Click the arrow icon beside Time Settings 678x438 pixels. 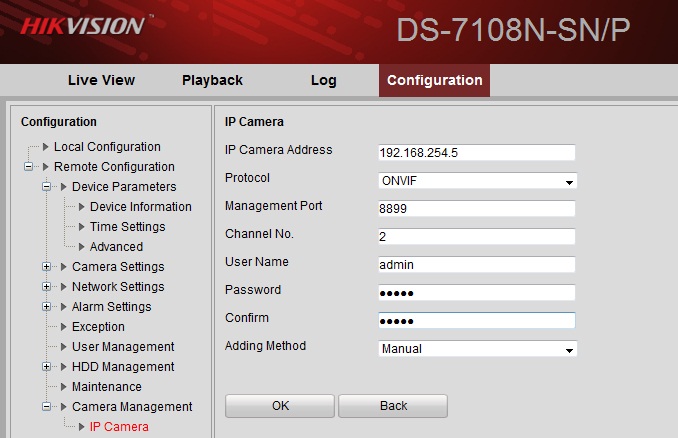[x=81, y=227]
